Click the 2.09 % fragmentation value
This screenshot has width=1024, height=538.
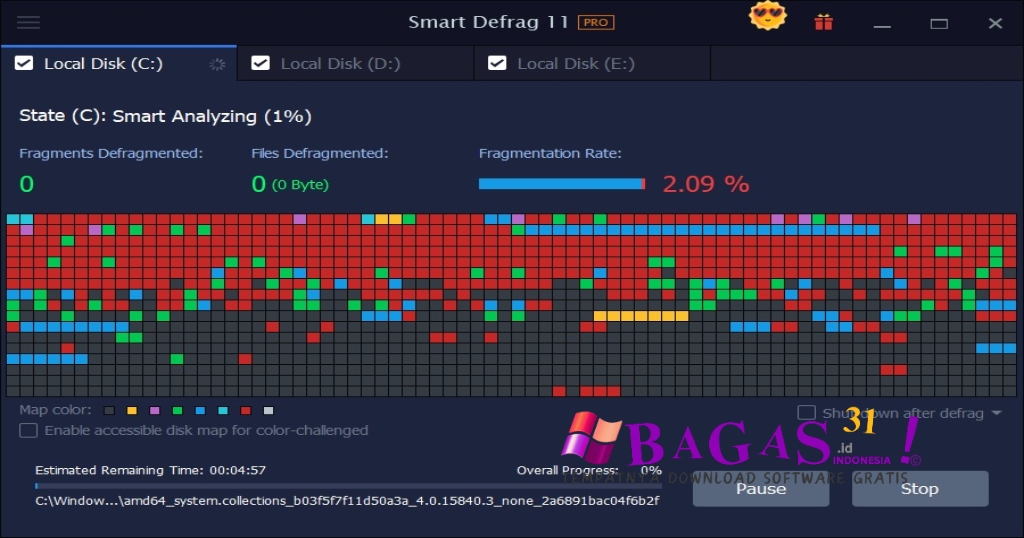coord(705,184)
